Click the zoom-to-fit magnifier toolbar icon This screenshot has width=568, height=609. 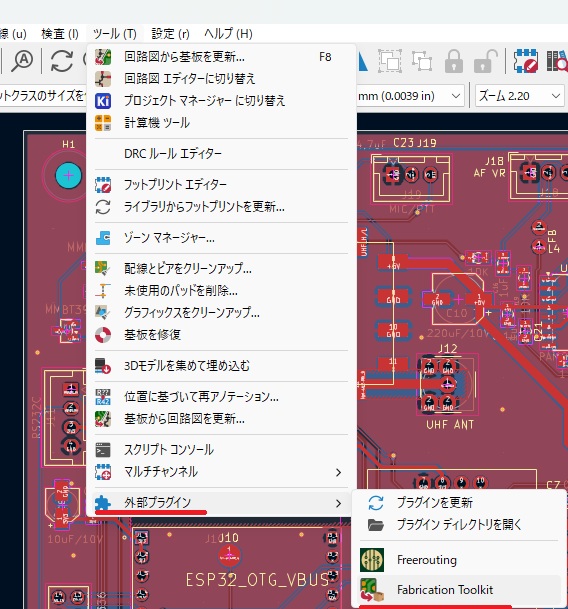pyautogui.click(x=23, y=61)
